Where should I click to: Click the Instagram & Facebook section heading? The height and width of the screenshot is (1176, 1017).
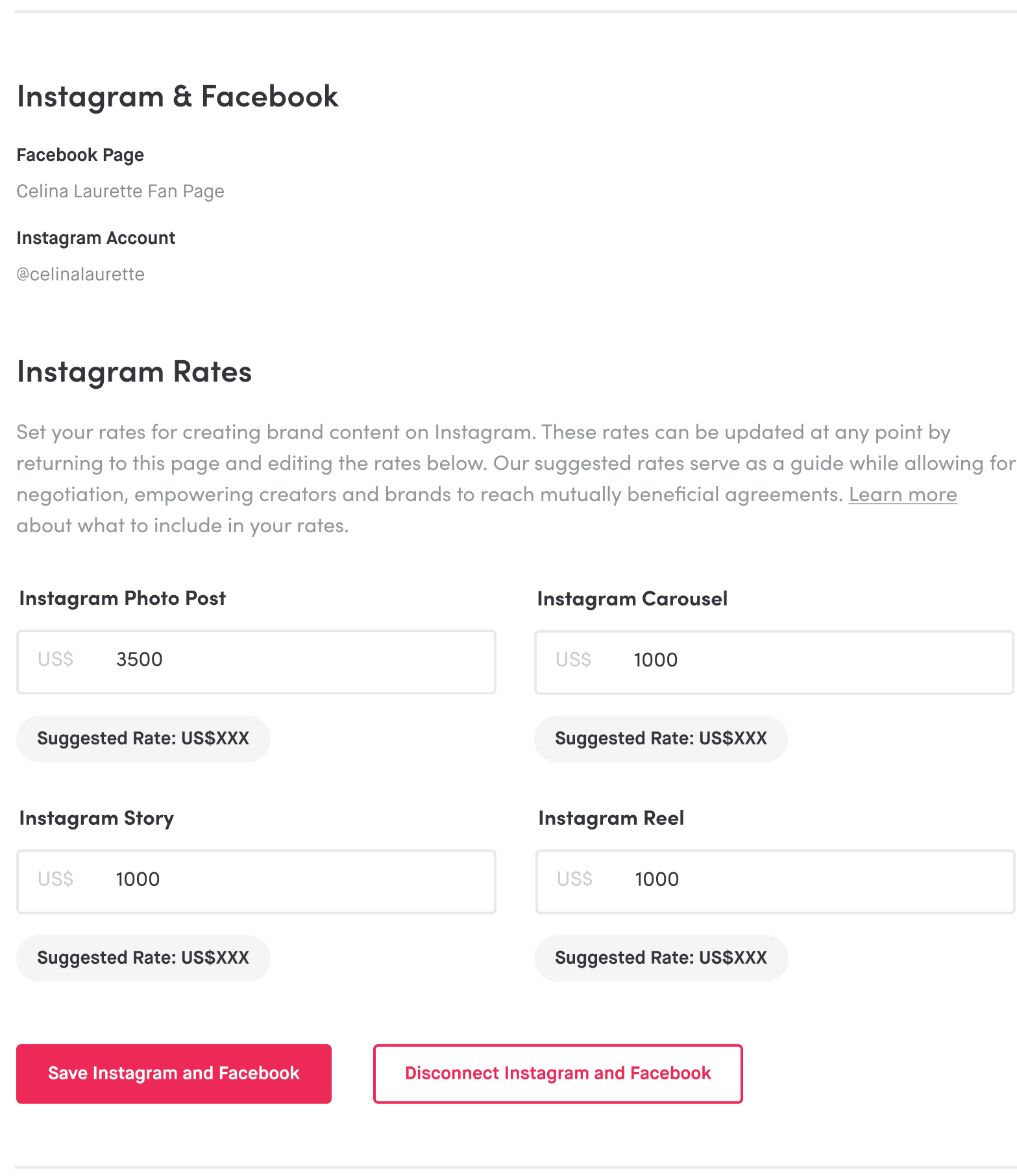pos(177,97)
